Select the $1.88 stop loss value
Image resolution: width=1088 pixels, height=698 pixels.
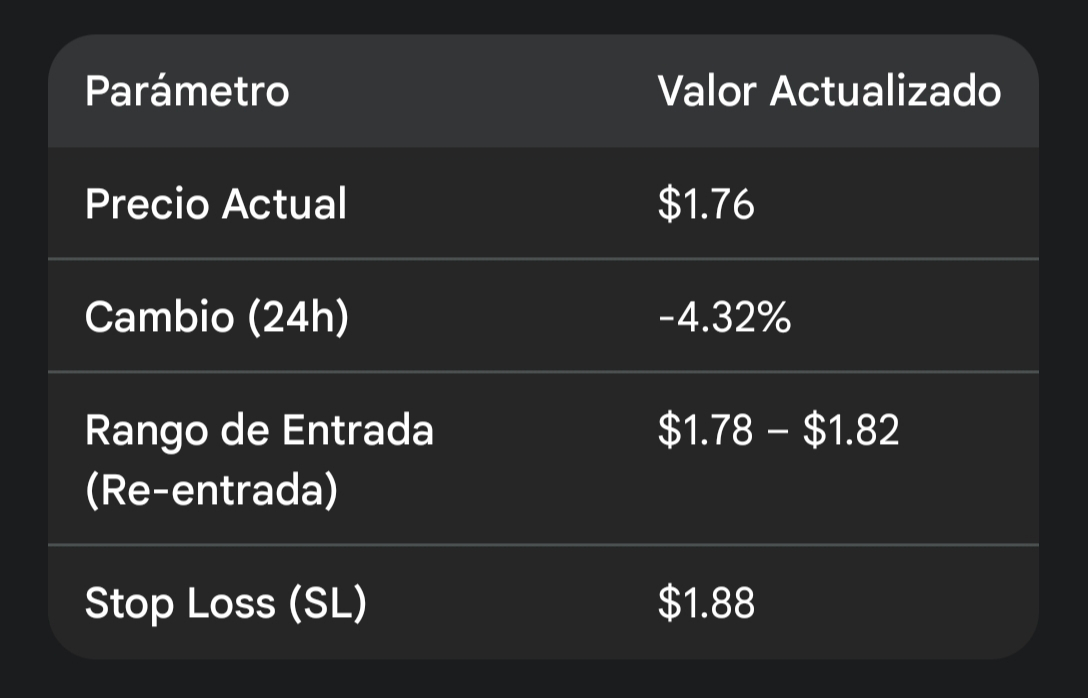click(x=706, y=603)
